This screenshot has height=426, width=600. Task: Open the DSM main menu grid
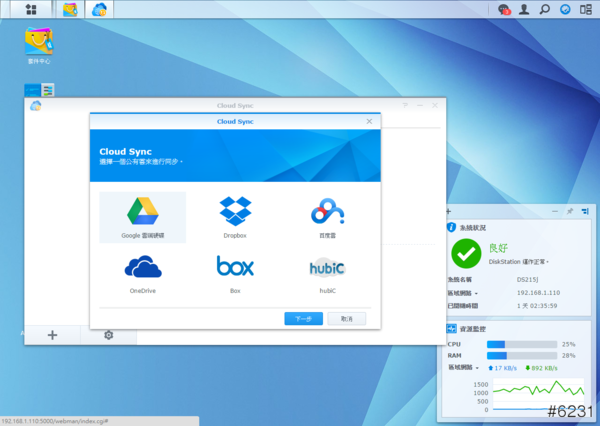click(x=31, y=9)
